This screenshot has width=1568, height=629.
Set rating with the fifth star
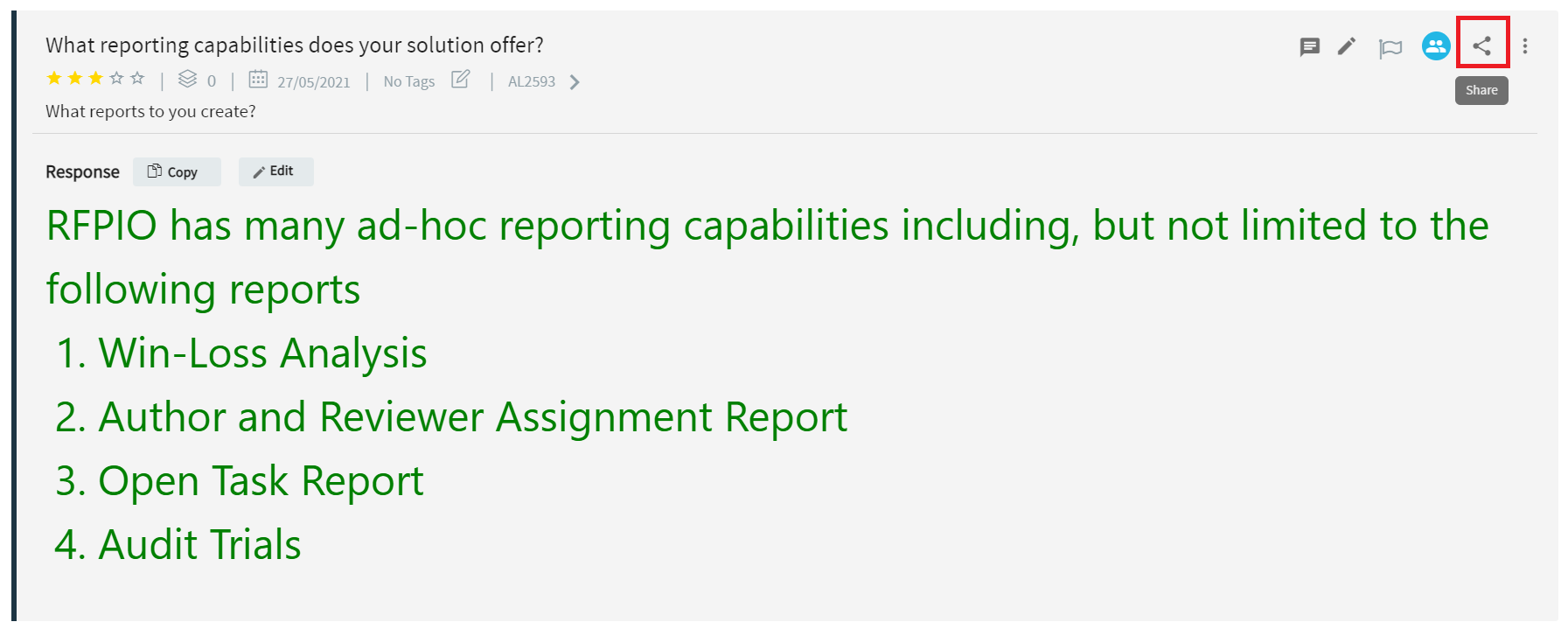click(x=137, y=79)
